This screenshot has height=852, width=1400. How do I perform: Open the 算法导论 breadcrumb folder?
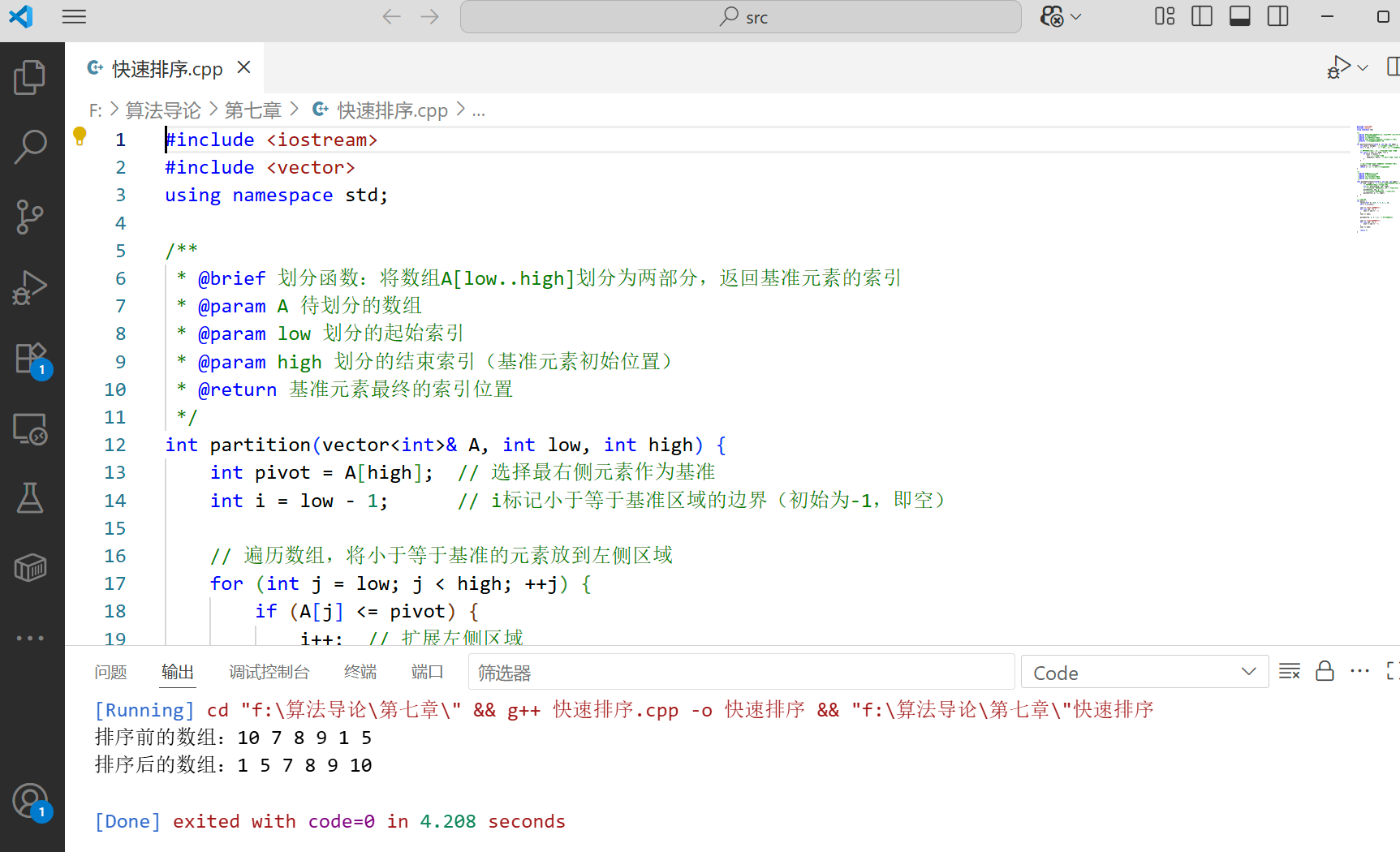pos(163,110)
